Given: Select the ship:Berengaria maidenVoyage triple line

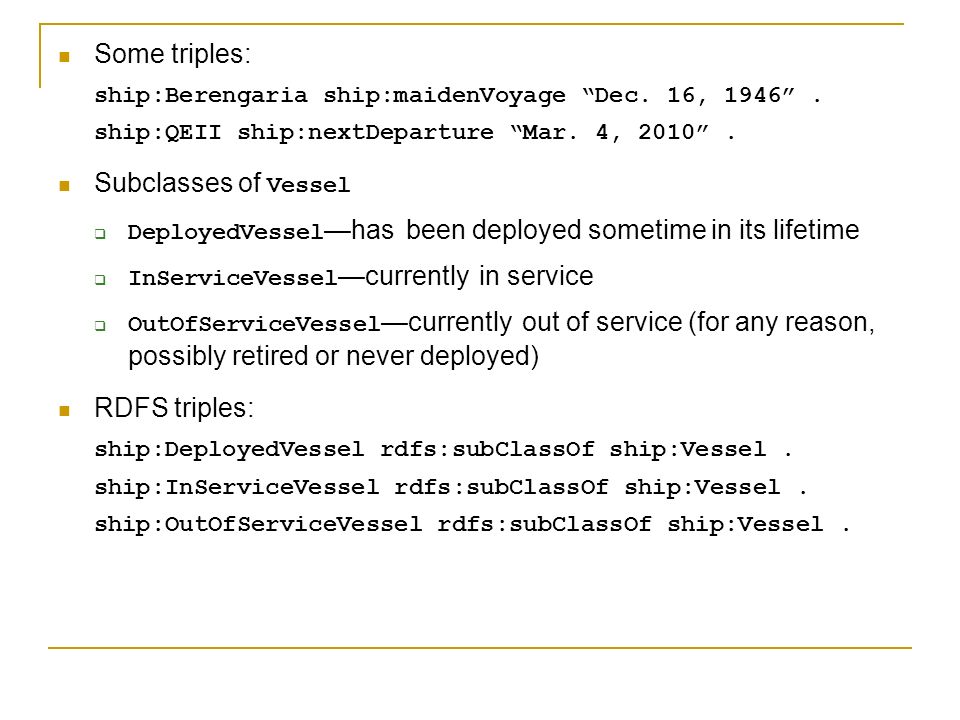Looking at the screenshot, I should (458, 96).
